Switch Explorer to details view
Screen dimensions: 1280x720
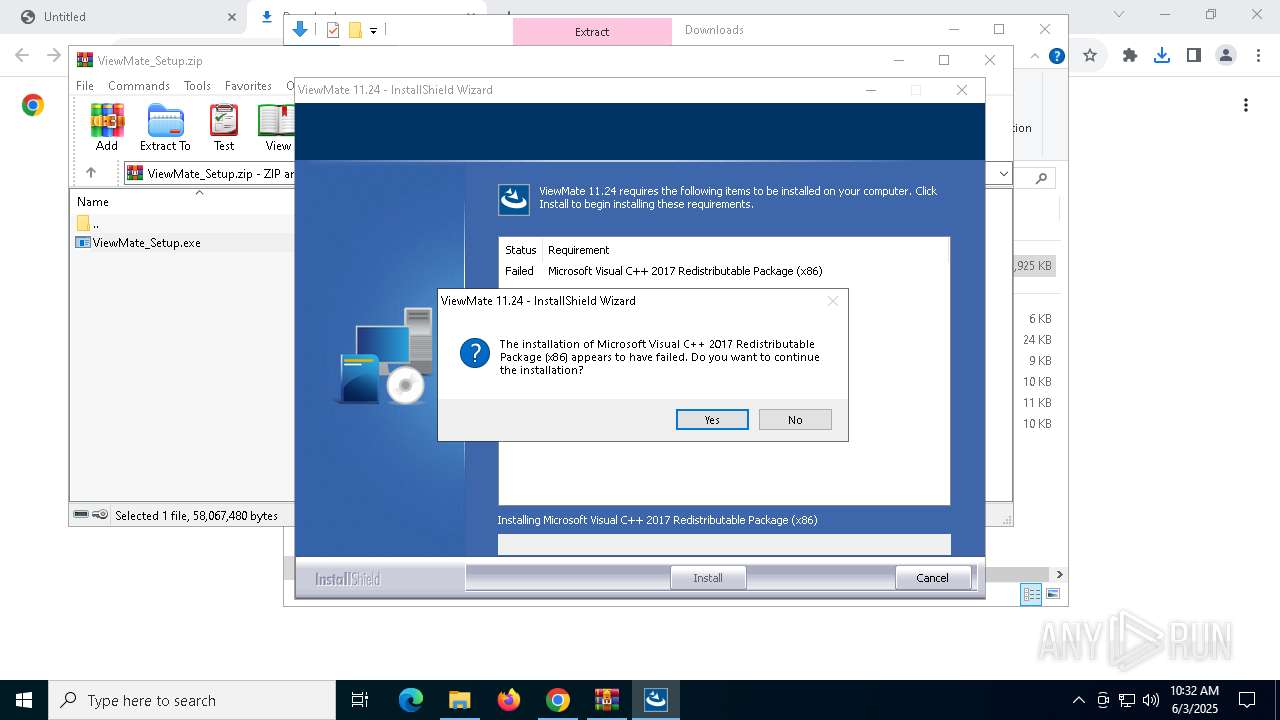tap(1031, 594)
